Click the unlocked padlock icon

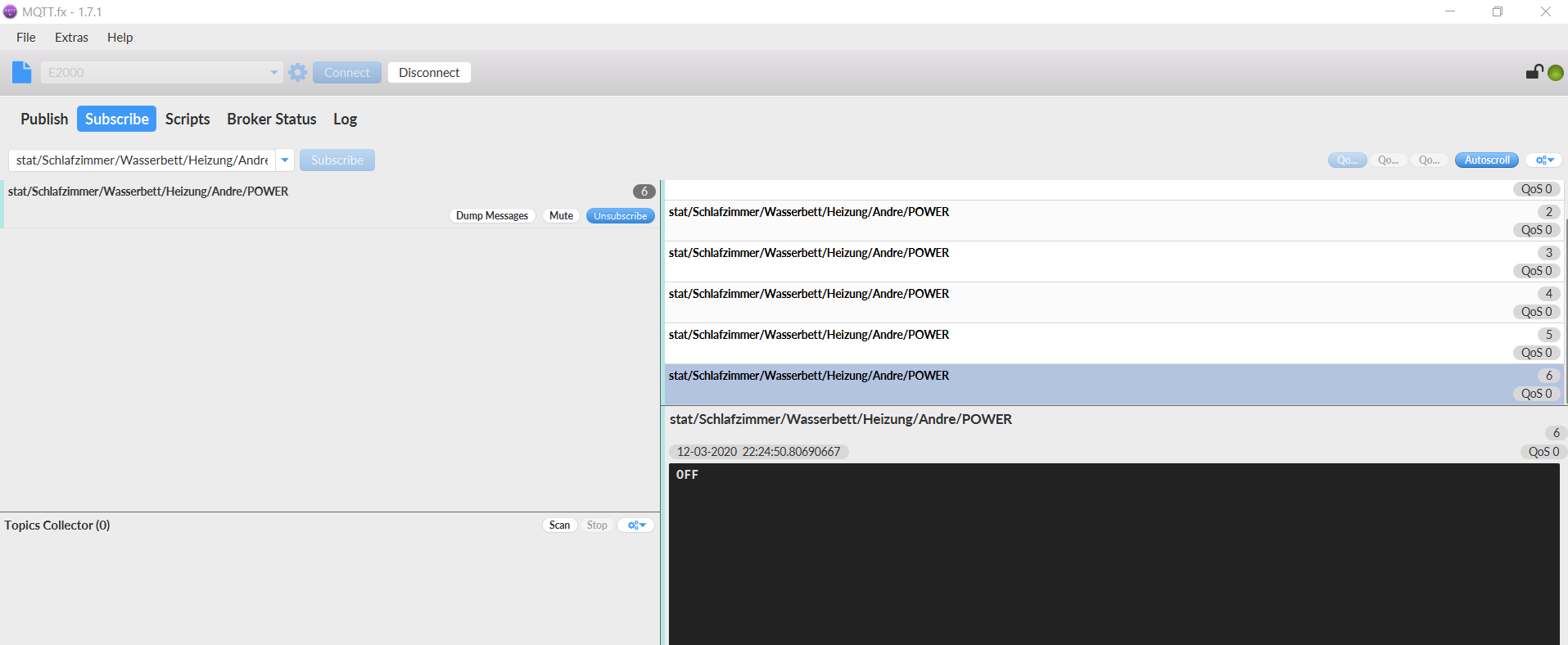(x=1534, y=72)
